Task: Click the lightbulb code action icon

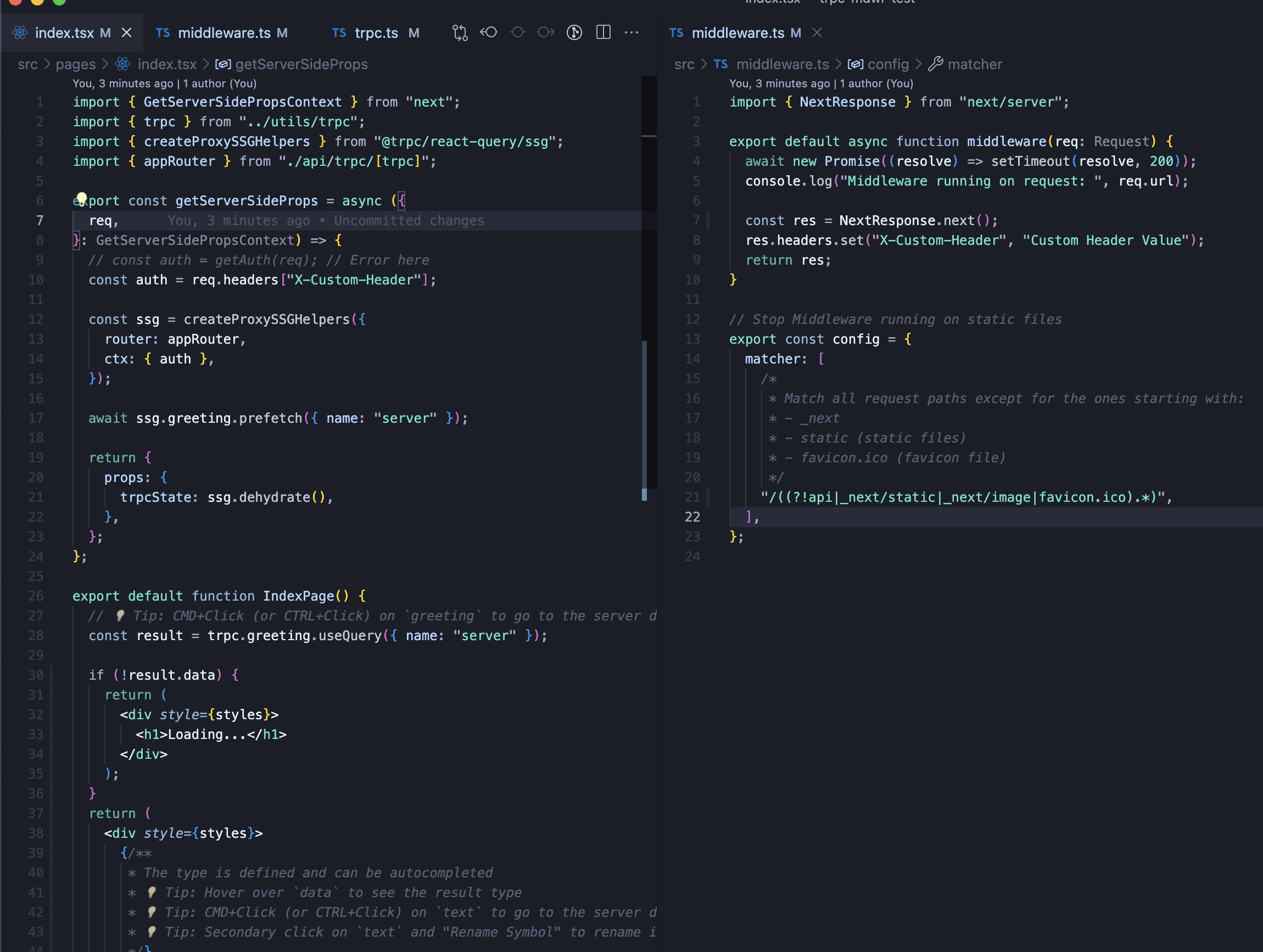Action: (82, 198)
